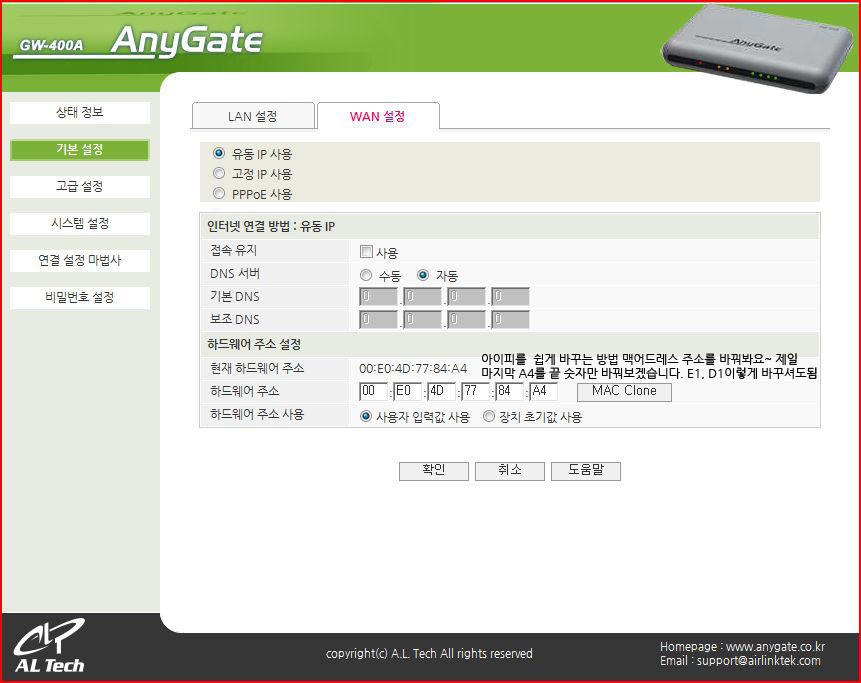861x683 pixels.
Task: Set DNS 서버 to 자동
Action: tap(422, 275)
